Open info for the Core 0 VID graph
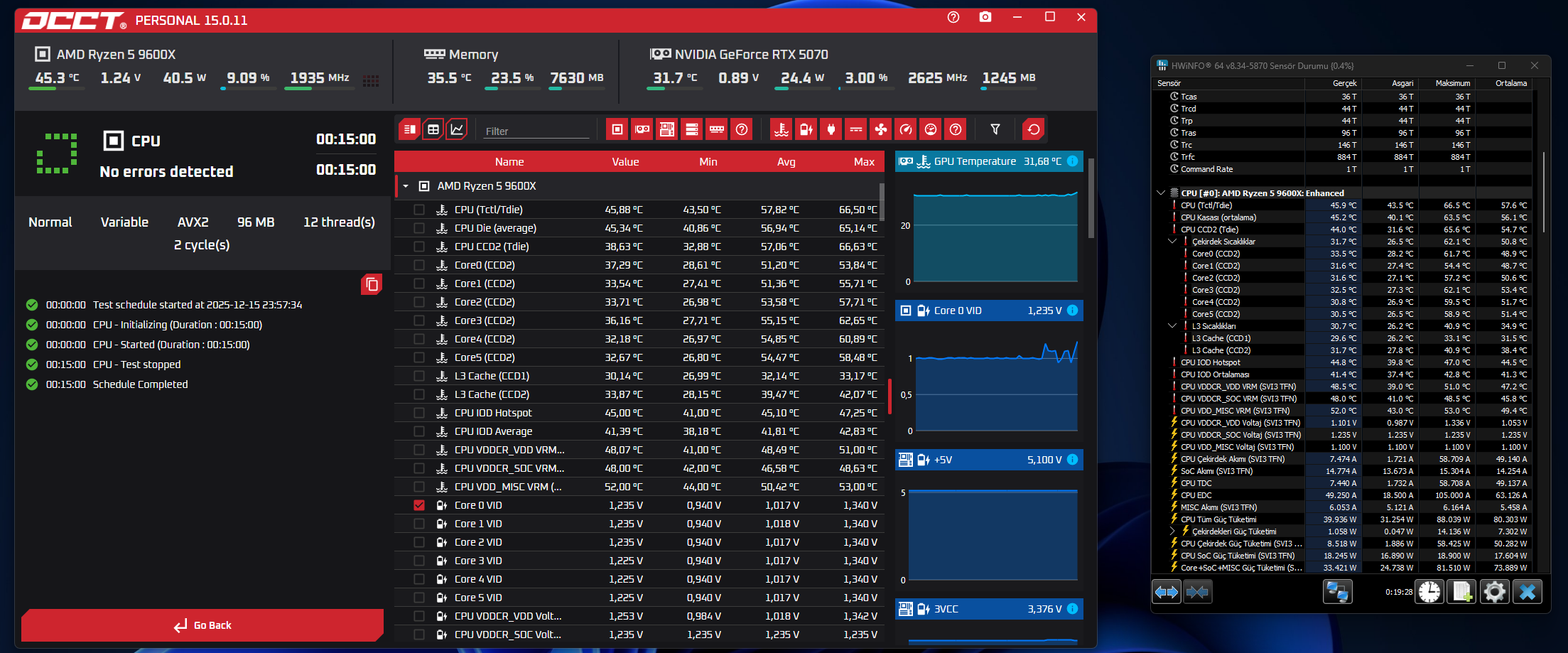Image resolution: width=1568 pixels, height=653 pixels. pyautogui.click(x=1073, y=311)
